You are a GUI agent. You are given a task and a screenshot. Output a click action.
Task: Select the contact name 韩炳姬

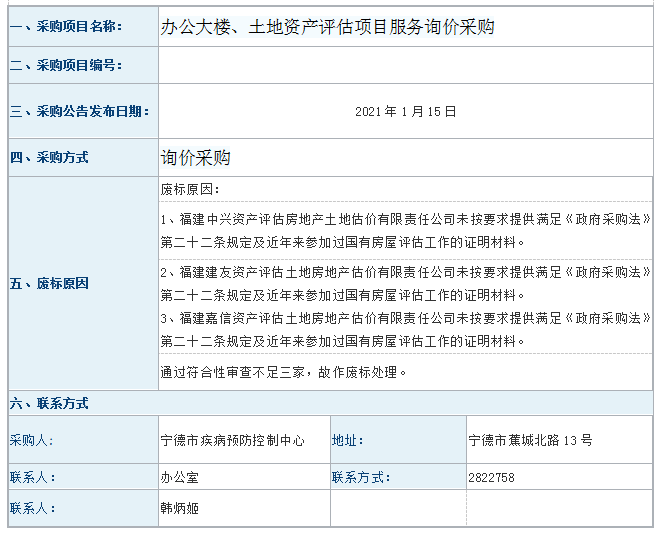[179, 509]
